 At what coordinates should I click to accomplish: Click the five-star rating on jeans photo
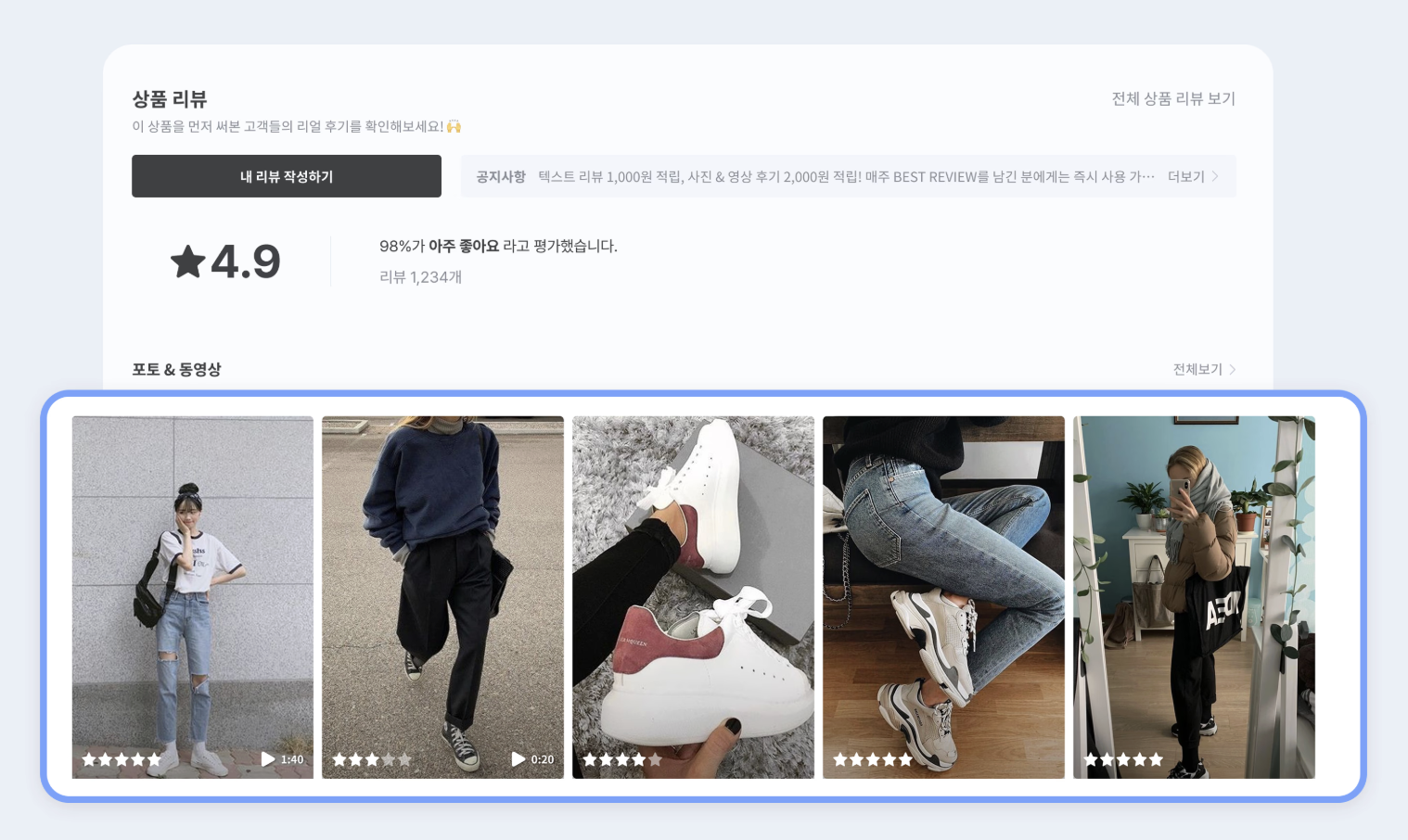873,759
